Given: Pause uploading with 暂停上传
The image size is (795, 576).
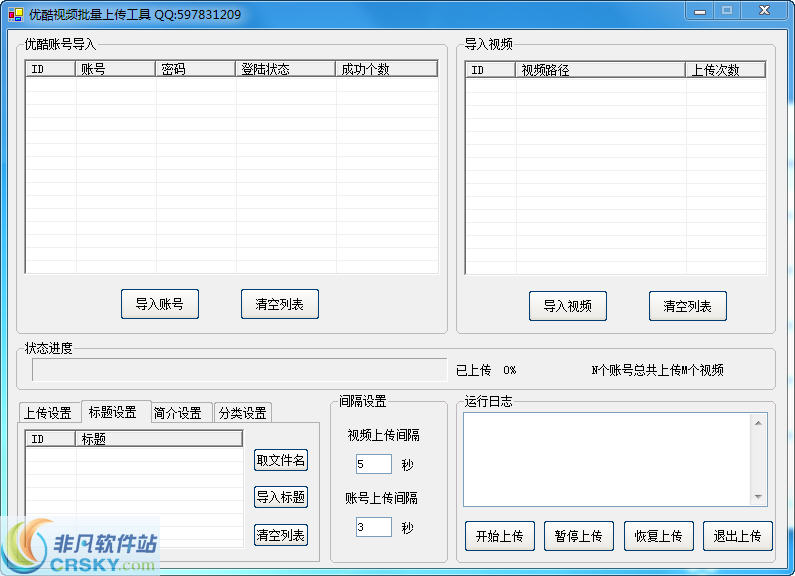Looking at the screenshot, I should 579,536.
